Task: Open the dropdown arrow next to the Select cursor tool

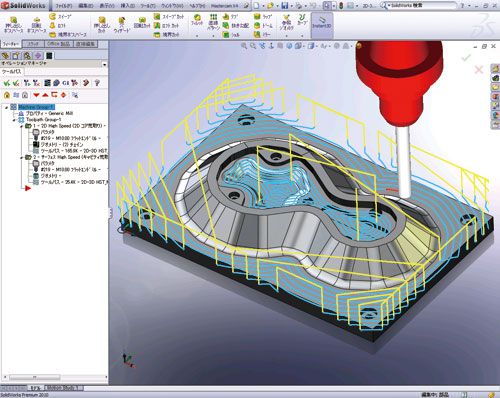Action: coord(334,6)
